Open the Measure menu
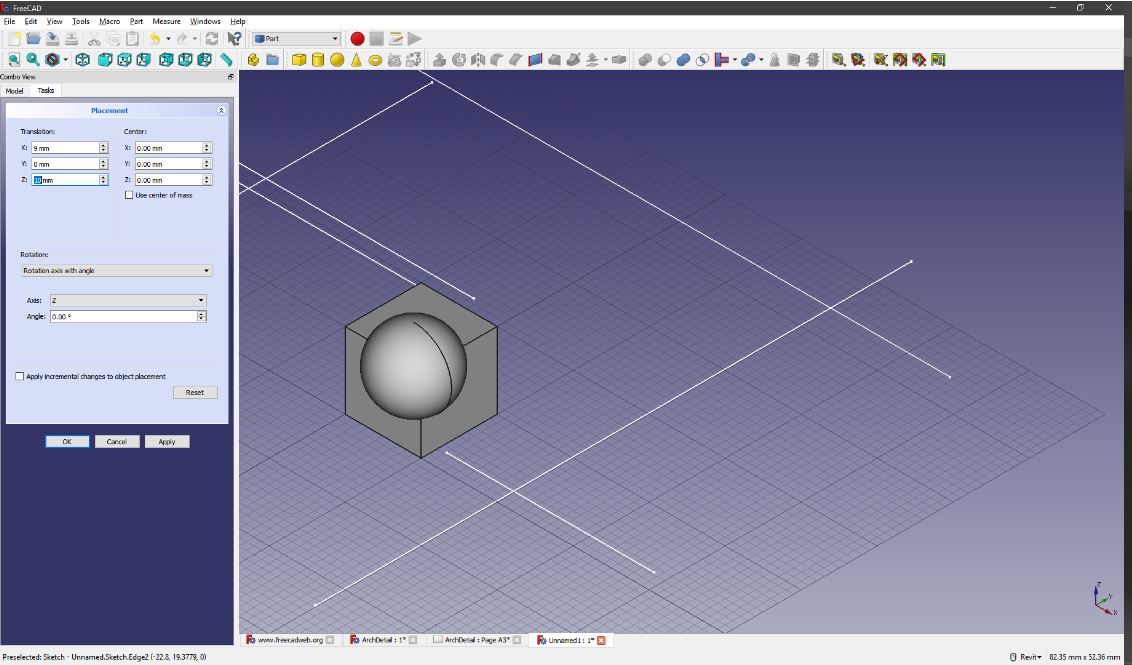The width and height of the screenshot is (1132, 665). (166, 22)
